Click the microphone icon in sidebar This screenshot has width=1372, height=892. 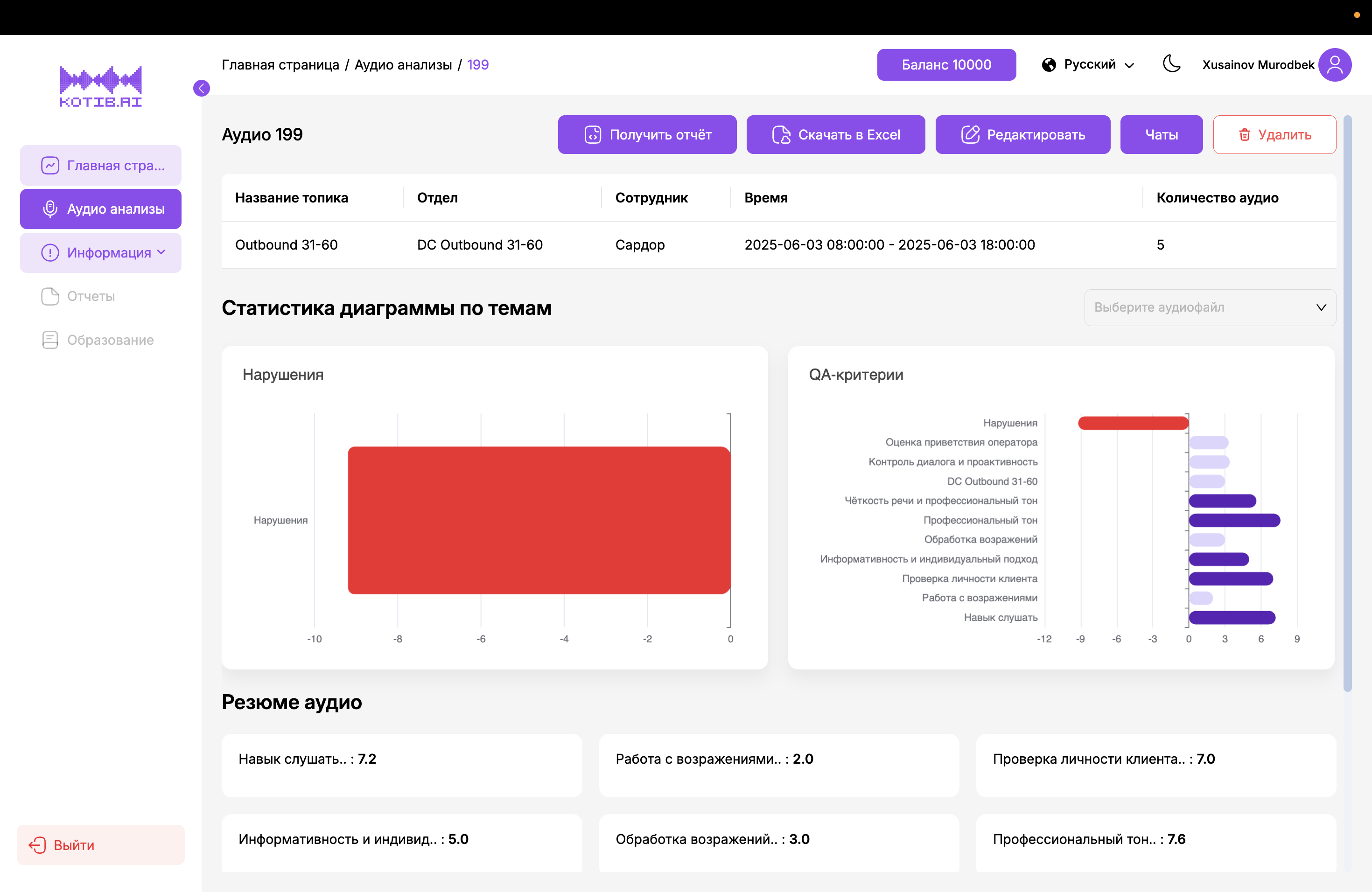[x=50, y=209]
